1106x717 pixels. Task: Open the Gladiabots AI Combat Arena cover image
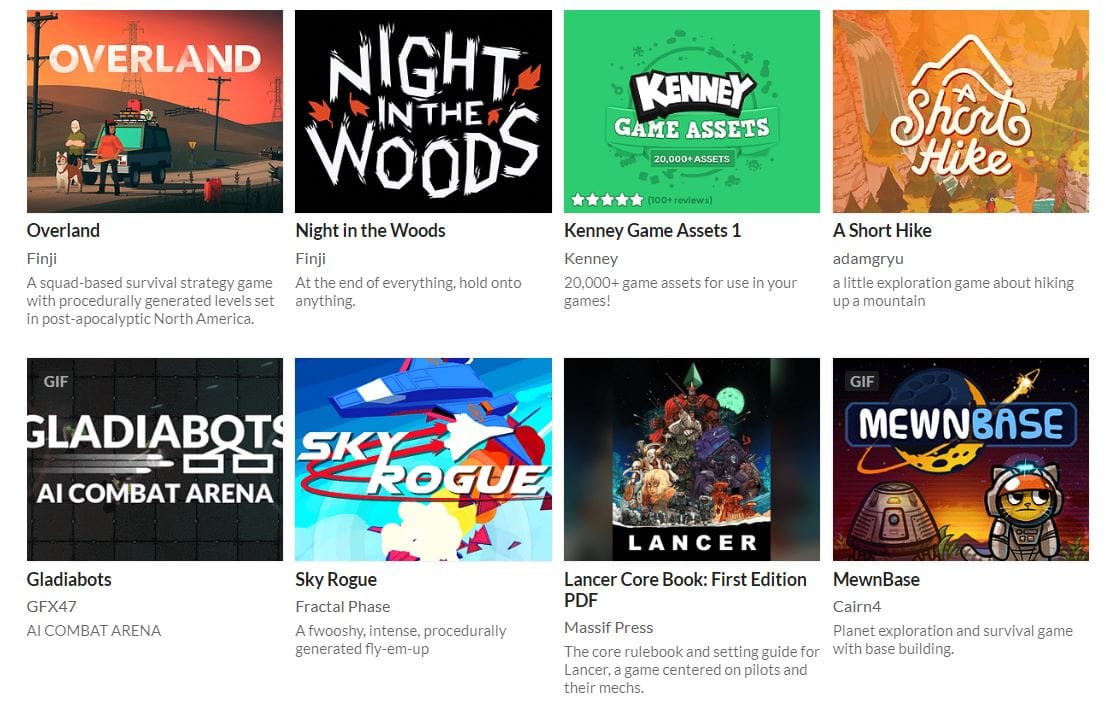[x=154, y=460]
